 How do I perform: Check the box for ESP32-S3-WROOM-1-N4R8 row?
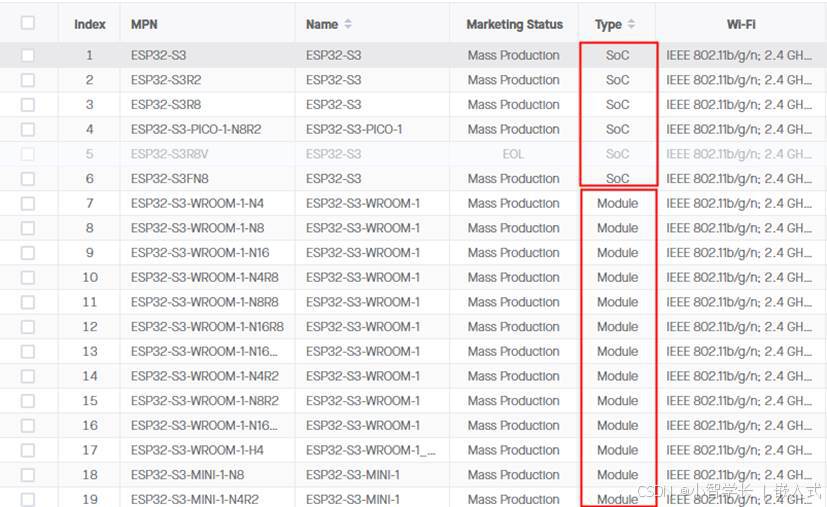tap(27, 278)
